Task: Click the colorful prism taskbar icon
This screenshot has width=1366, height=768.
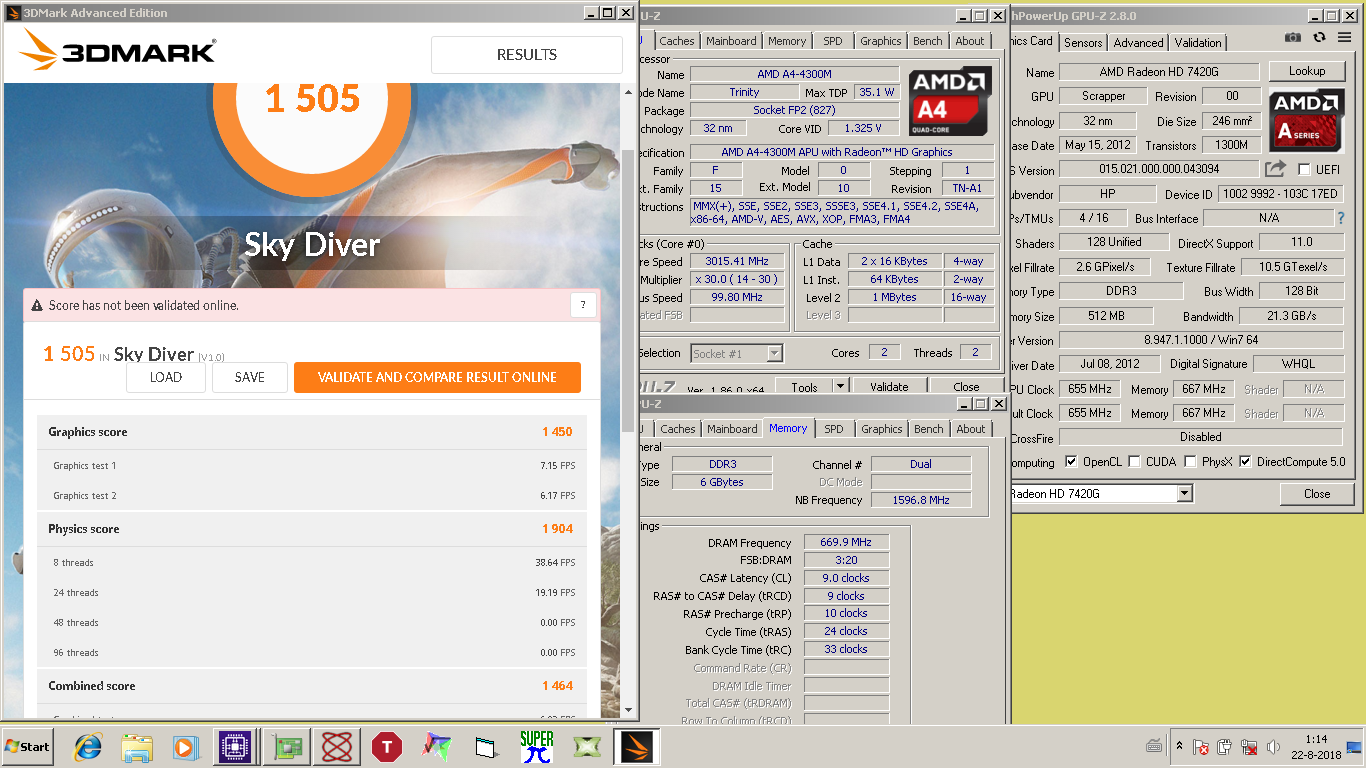Action: point(436,747)
